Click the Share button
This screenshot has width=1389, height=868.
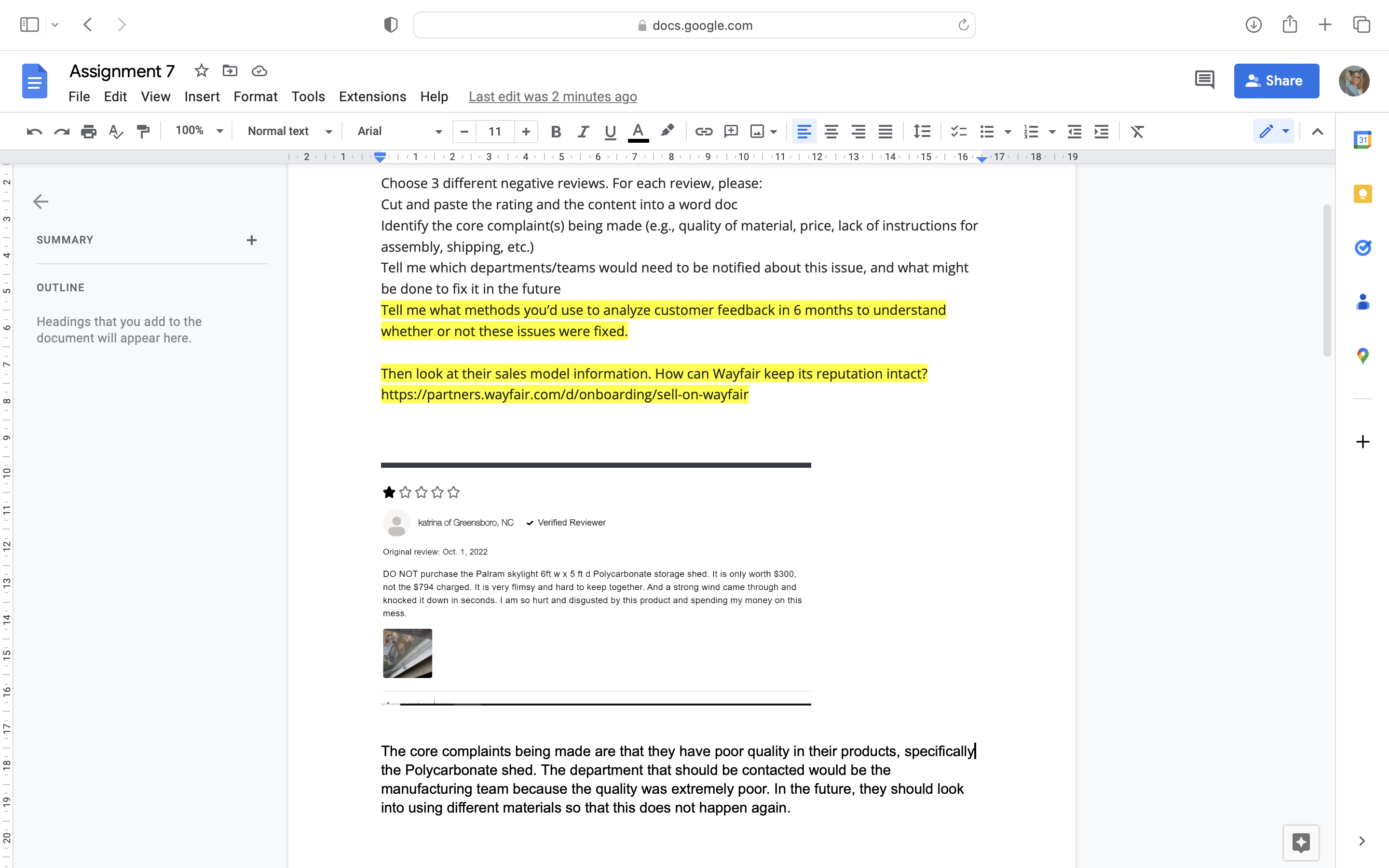[1277, 81]
